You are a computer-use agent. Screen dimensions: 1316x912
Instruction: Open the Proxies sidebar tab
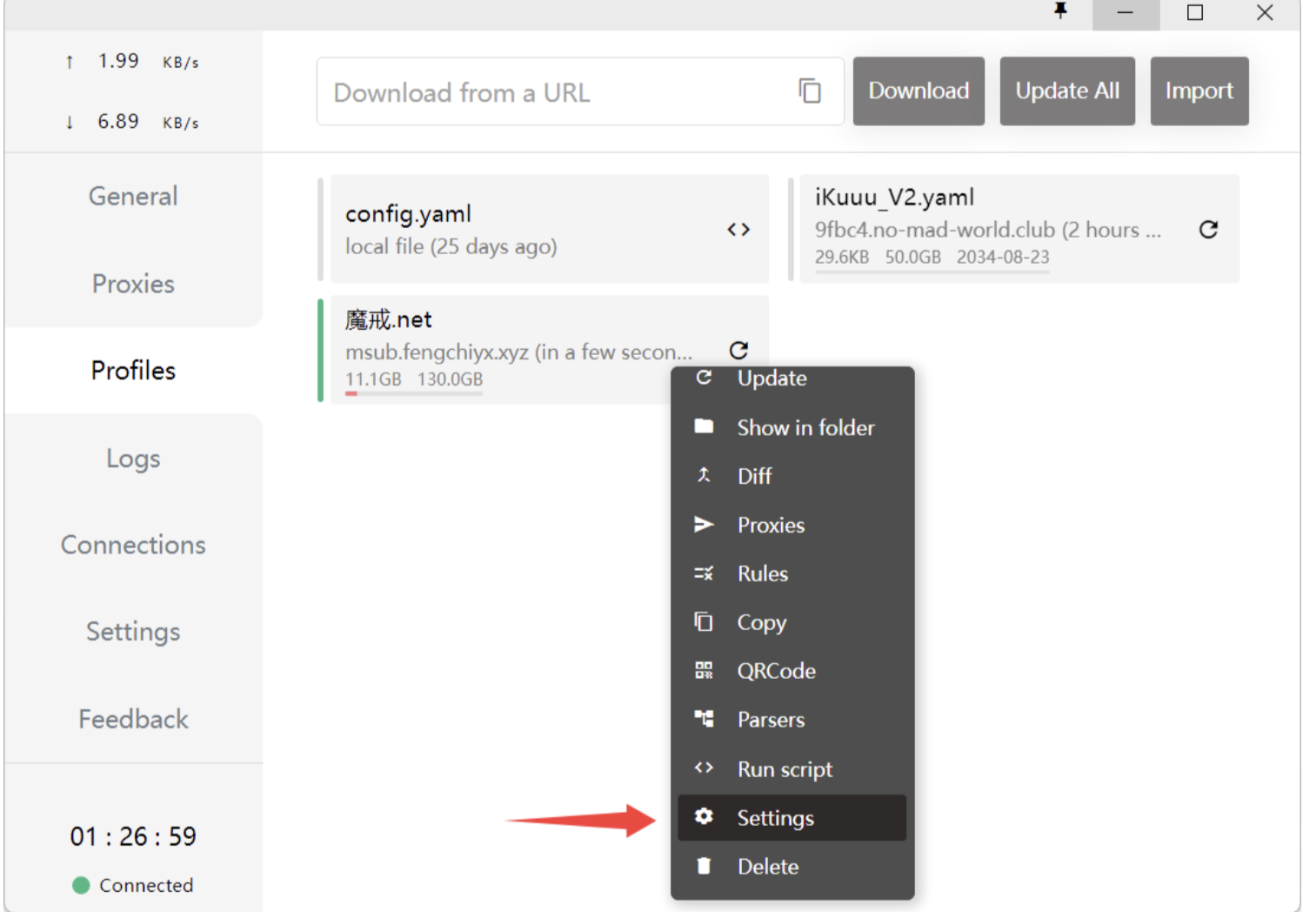(x=133, y=284)
